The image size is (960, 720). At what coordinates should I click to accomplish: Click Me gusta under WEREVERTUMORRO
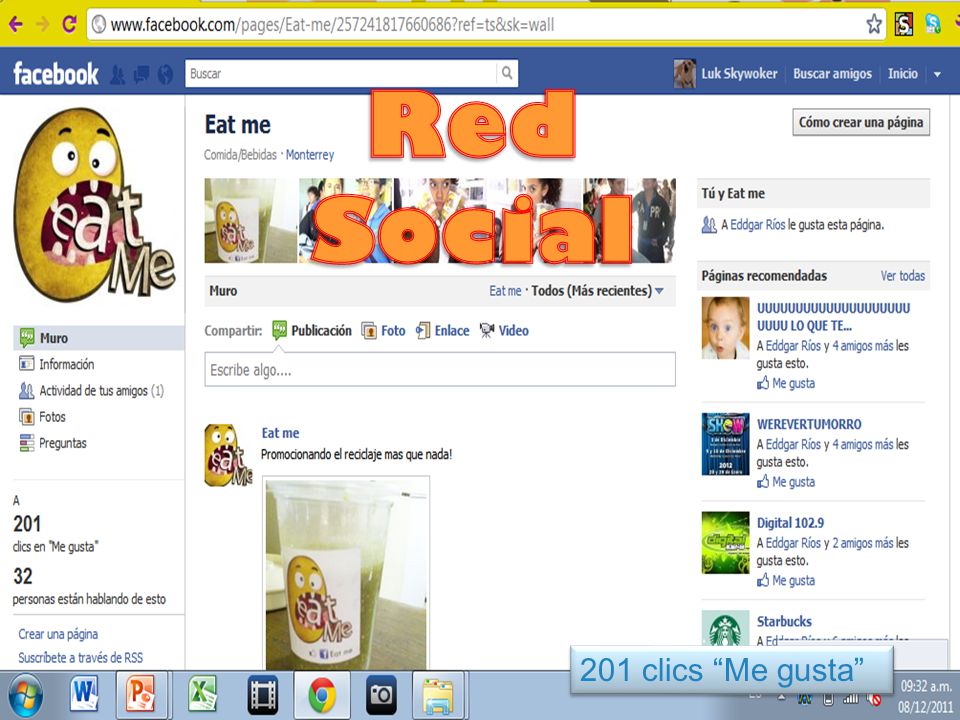tap(786, 482)
